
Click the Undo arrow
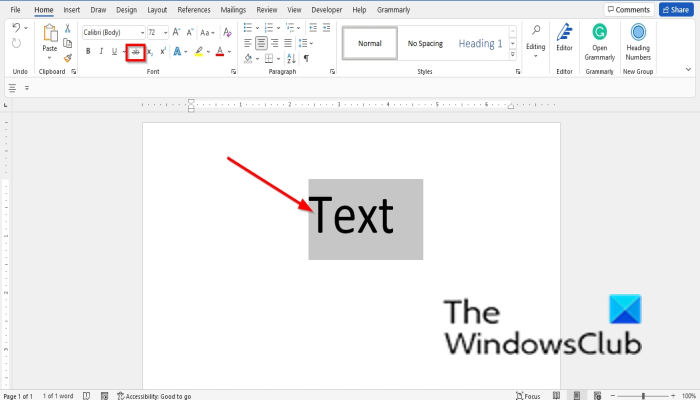(14, 30)
